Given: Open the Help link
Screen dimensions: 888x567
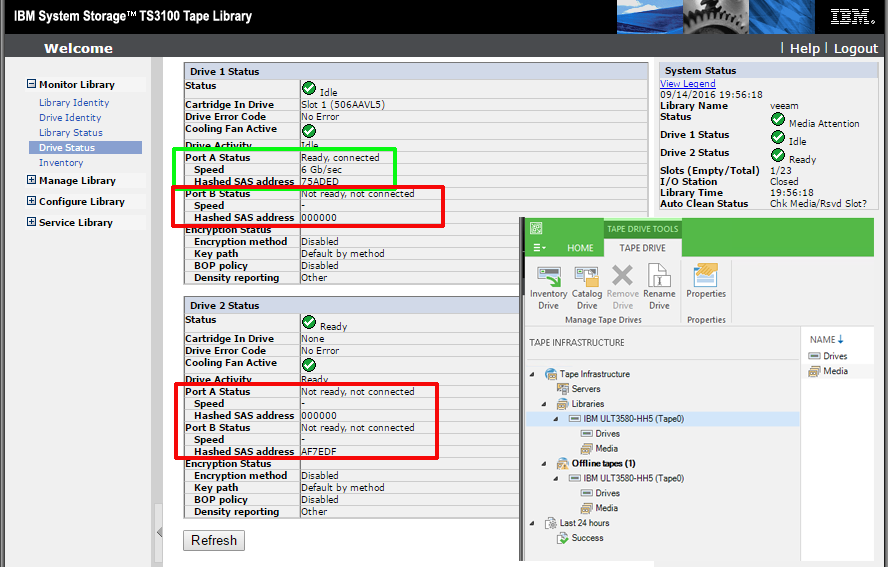Looking at the screenshot, I should 804,49.
